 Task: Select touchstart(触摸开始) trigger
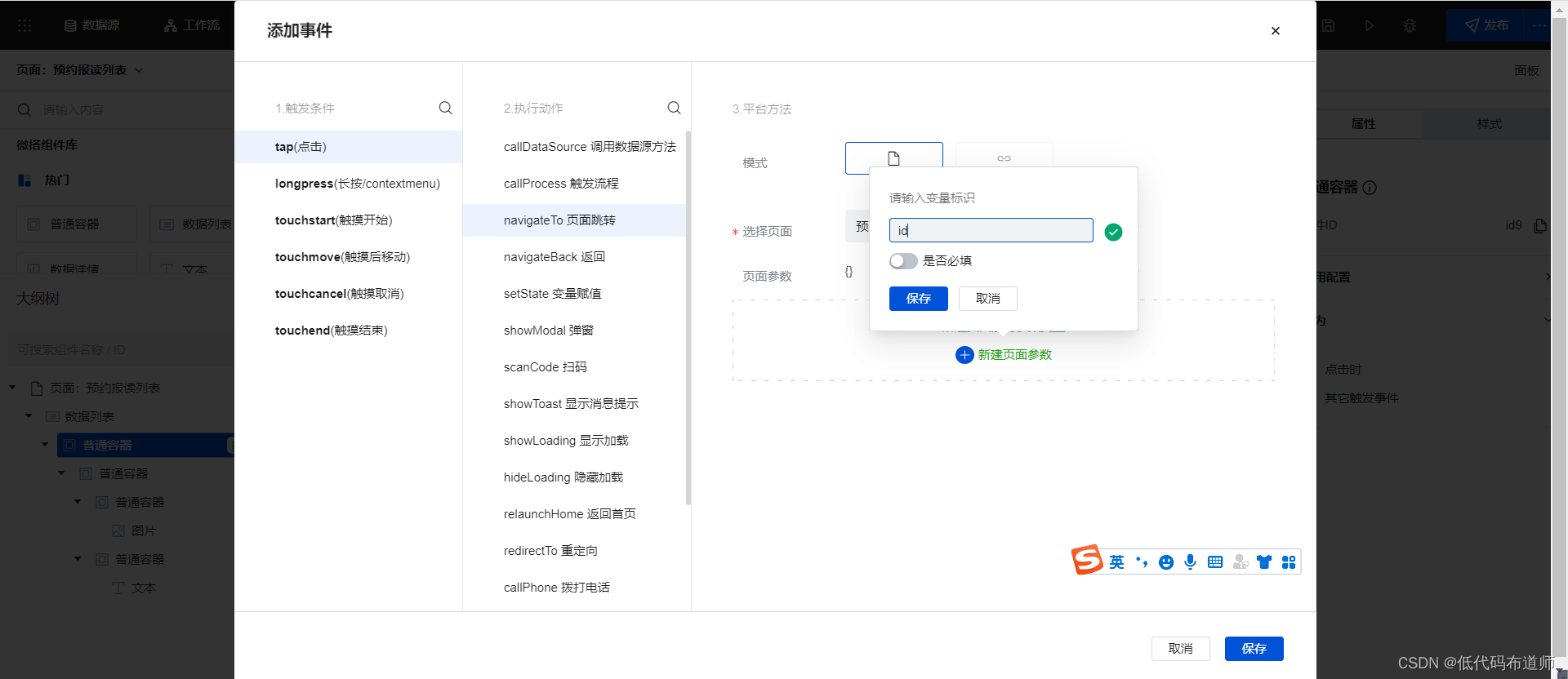349,220
